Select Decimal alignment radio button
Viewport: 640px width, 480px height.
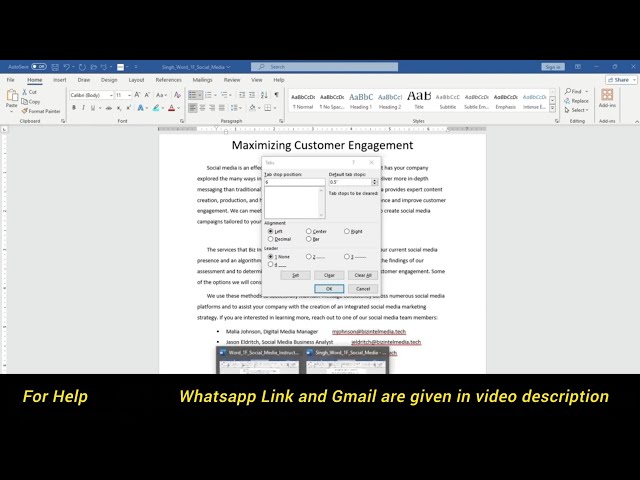271,239
